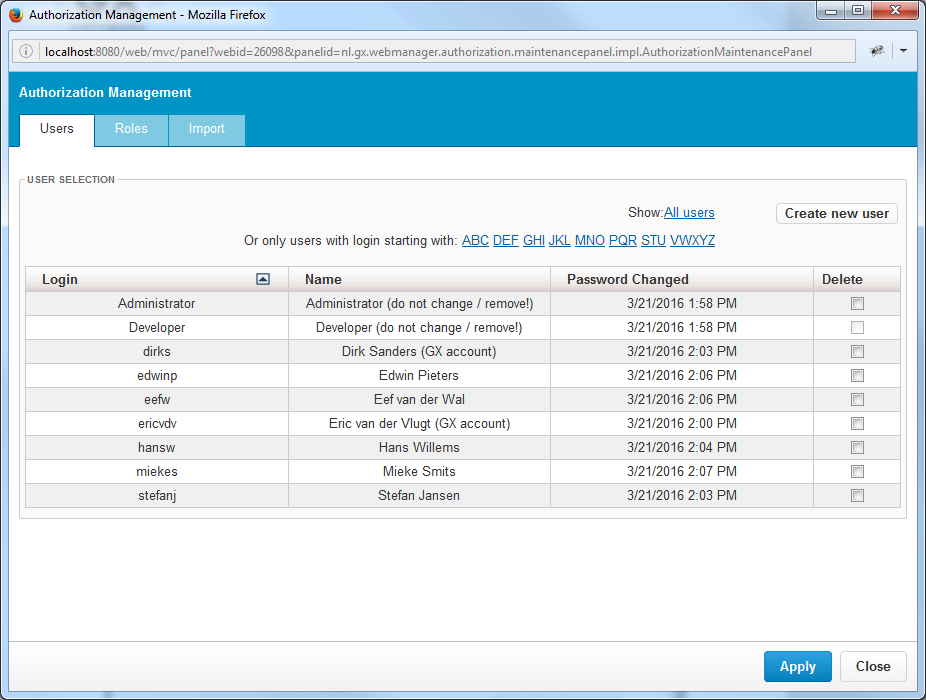
Task: Open the Roles tab
Action: 131,129
